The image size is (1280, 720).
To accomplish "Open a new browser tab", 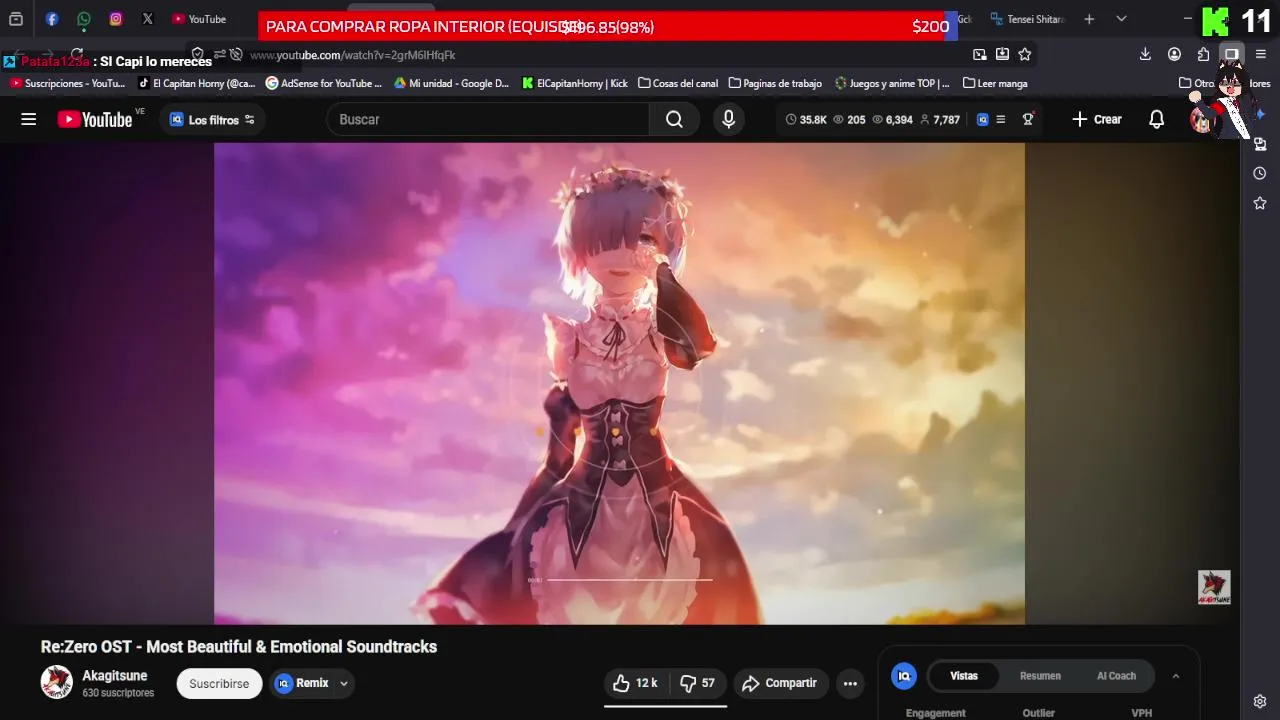I will [x=1089, y=19].
